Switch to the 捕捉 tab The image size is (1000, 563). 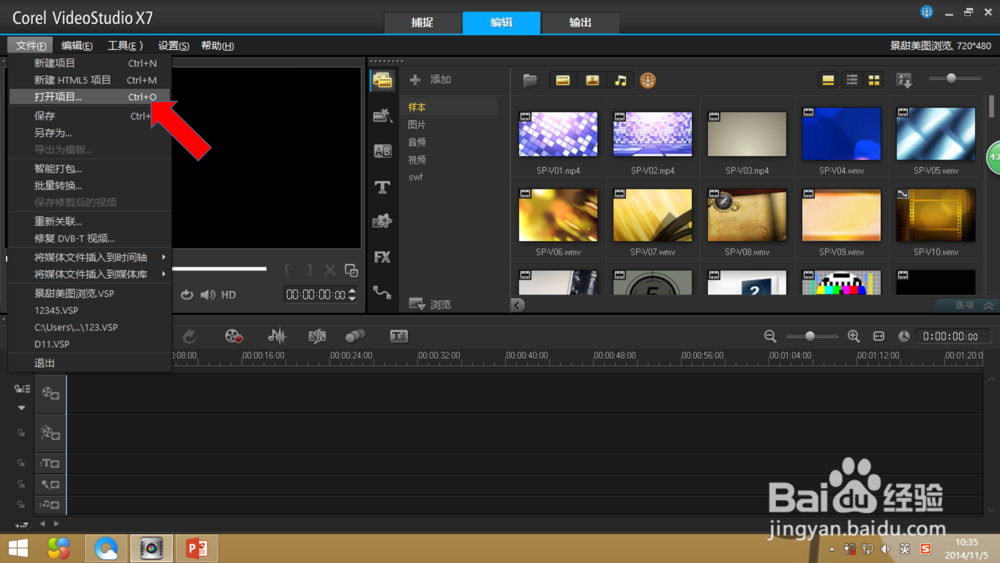pos(422,22)
